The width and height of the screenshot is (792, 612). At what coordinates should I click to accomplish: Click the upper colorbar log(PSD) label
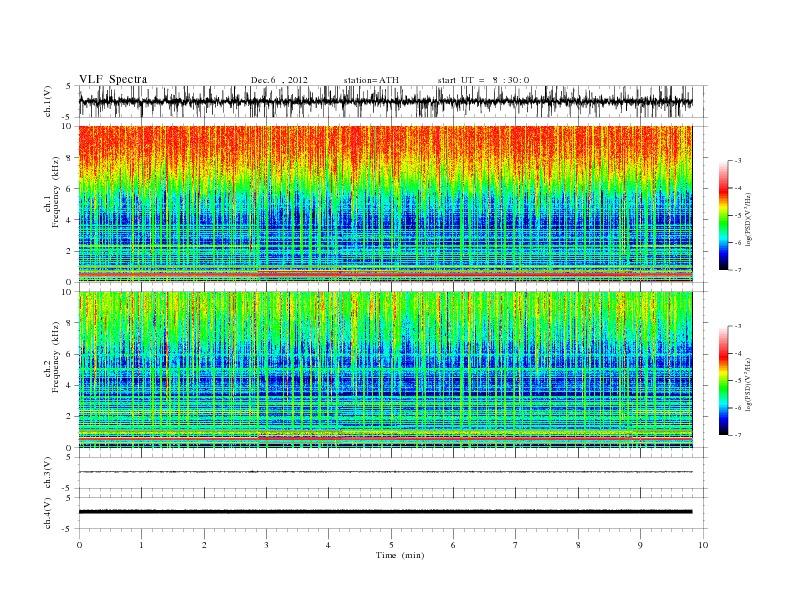pos(749,220)
